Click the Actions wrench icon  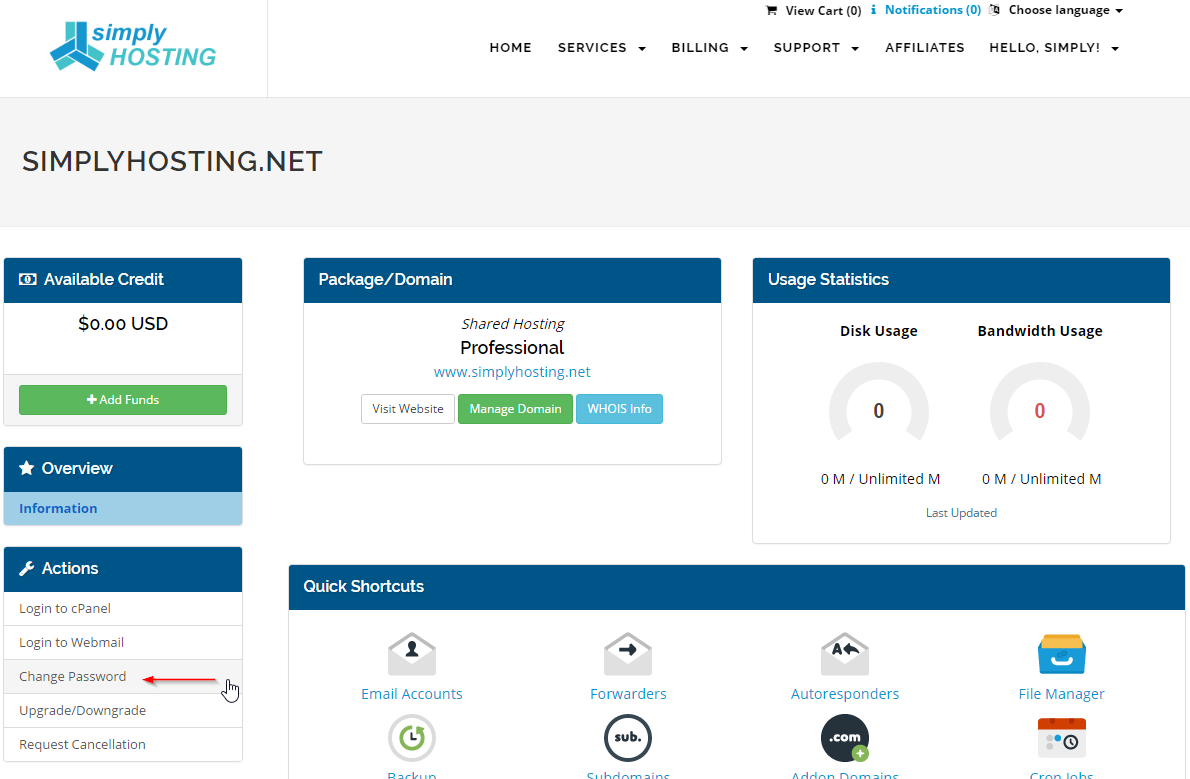pos(27,568)
